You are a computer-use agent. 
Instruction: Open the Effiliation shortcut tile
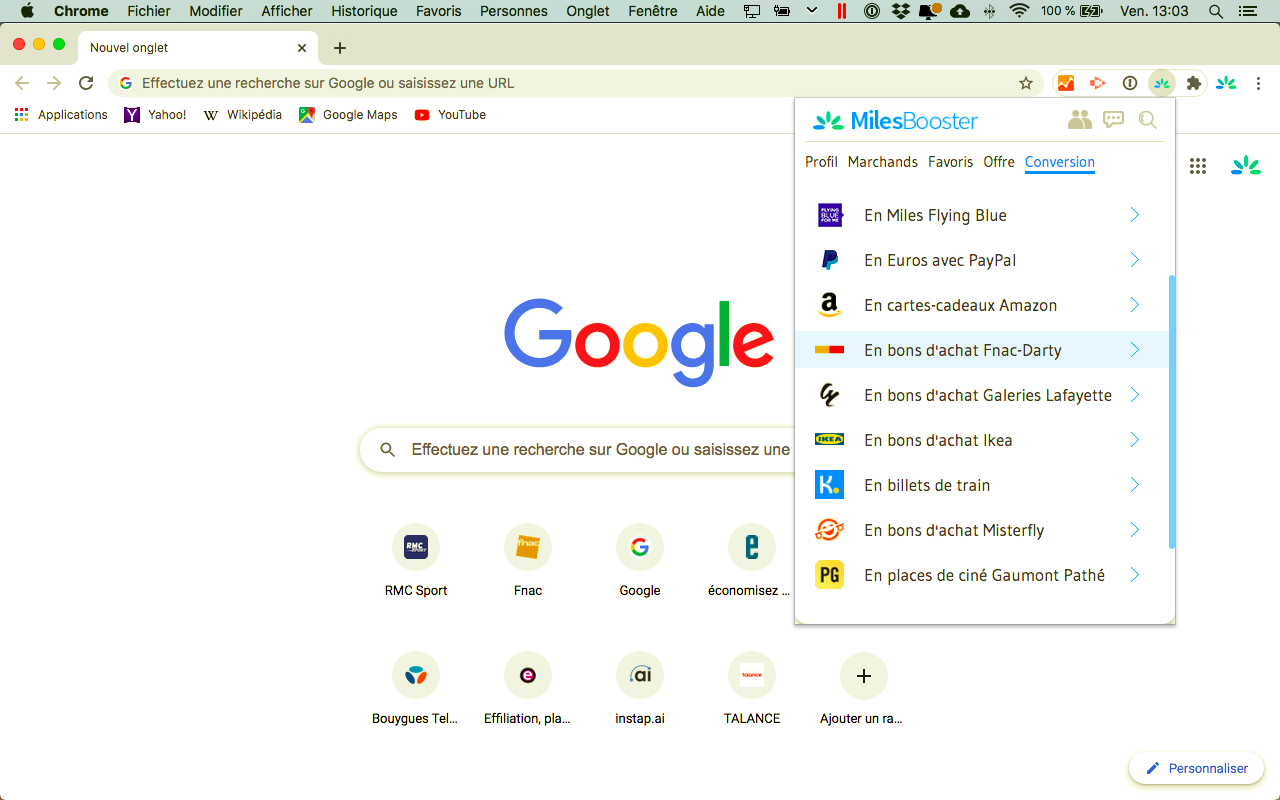point(528,688)
